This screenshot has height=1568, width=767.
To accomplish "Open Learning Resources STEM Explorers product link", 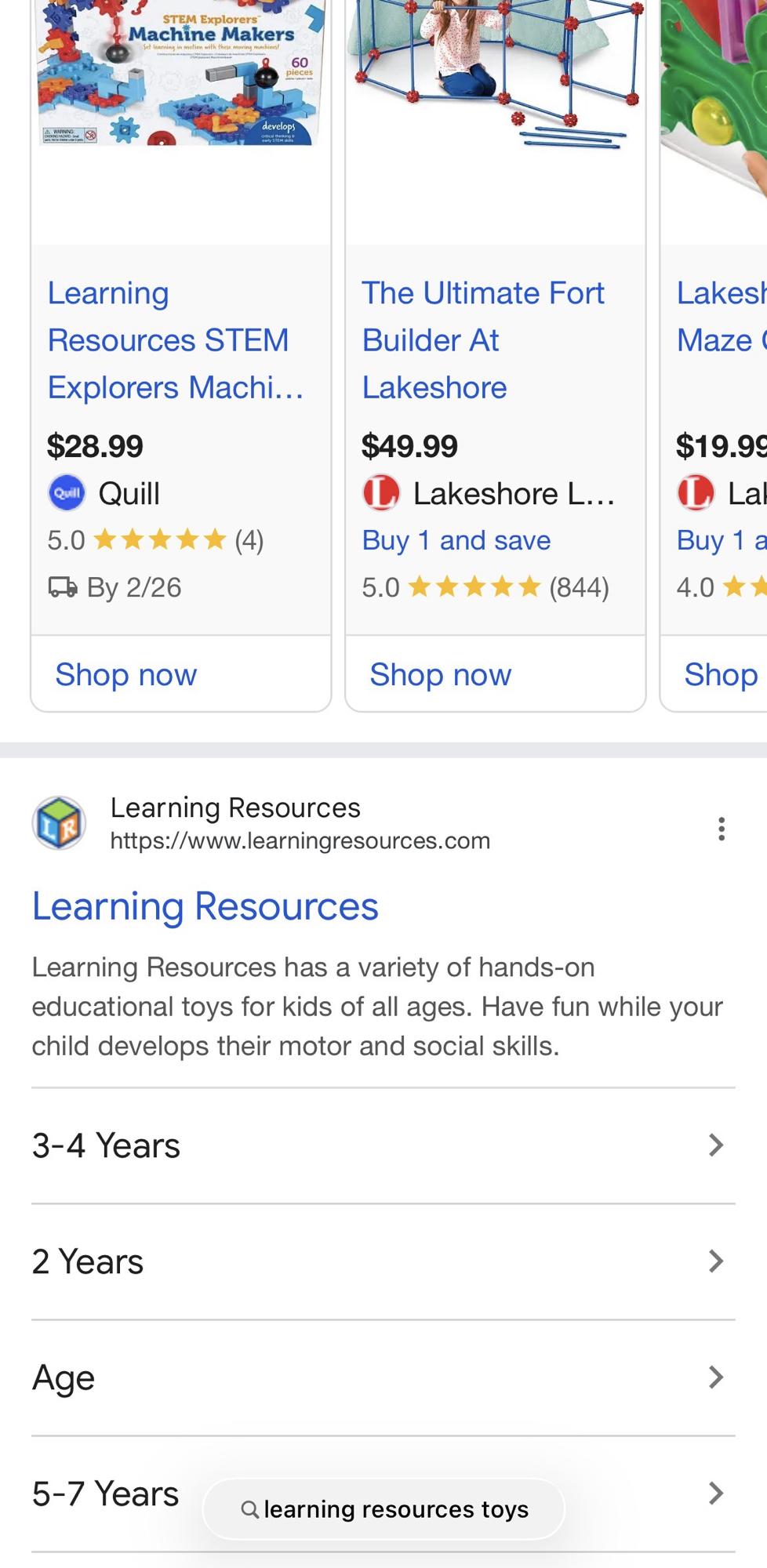I will pyautogui.click(x=175, y=340).
